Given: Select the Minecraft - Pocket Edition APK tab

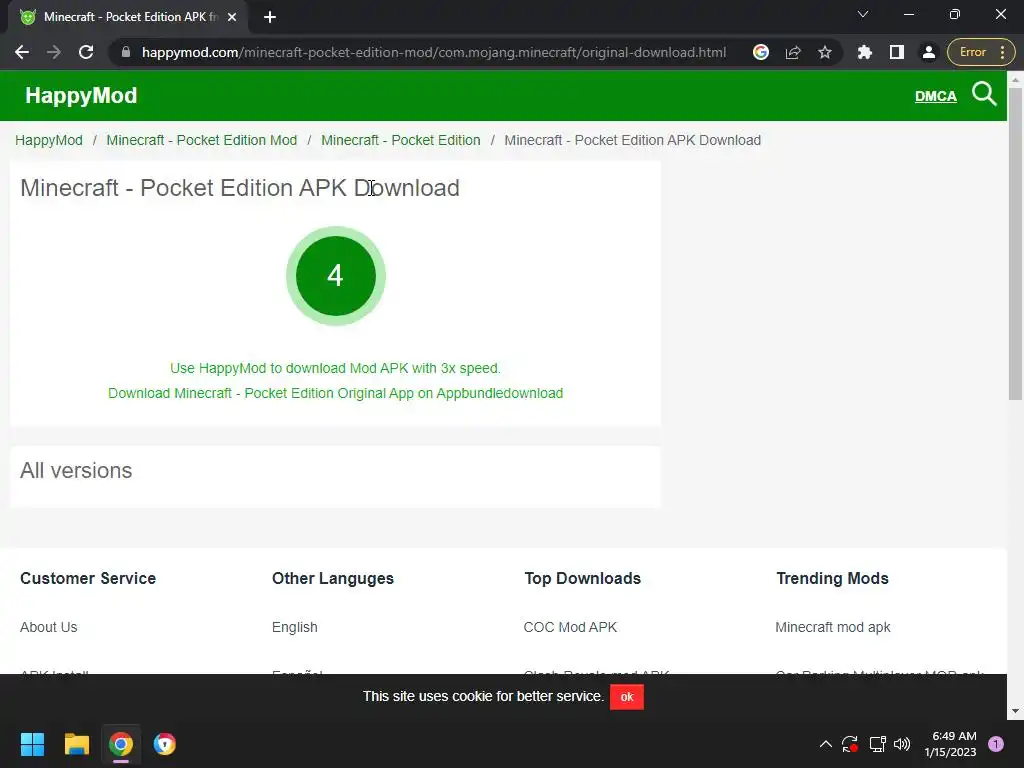Looking at the screenshot, I should pos(129,17).
